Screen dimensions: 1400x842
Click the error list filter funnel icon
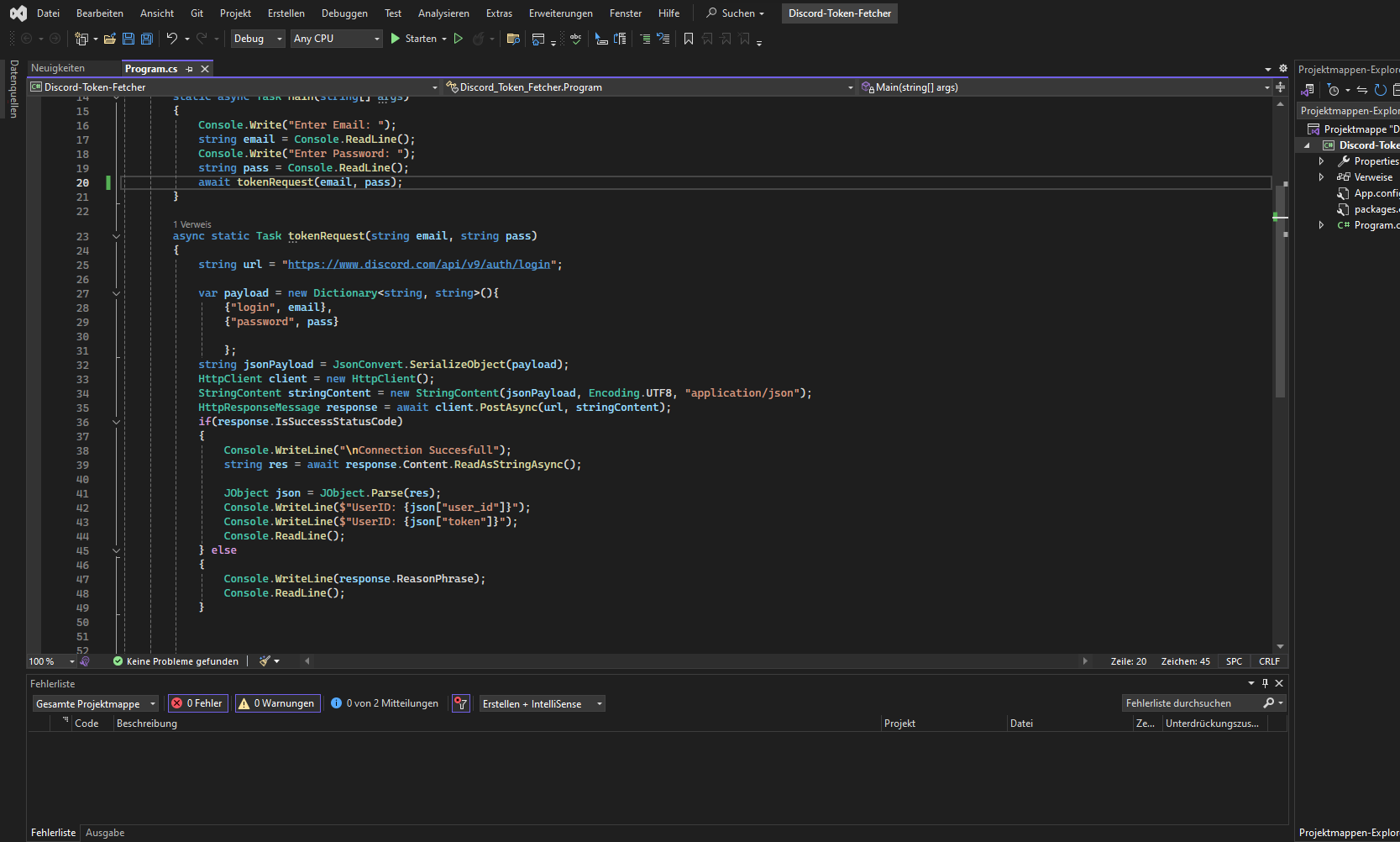click(461, 703)
